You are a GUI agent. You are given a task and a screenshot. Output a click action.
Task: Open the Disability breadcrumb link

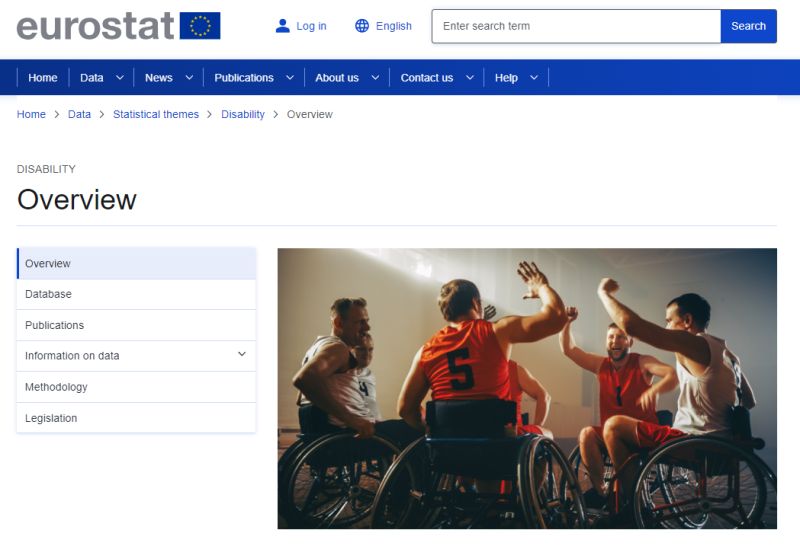tap(243, 114)
